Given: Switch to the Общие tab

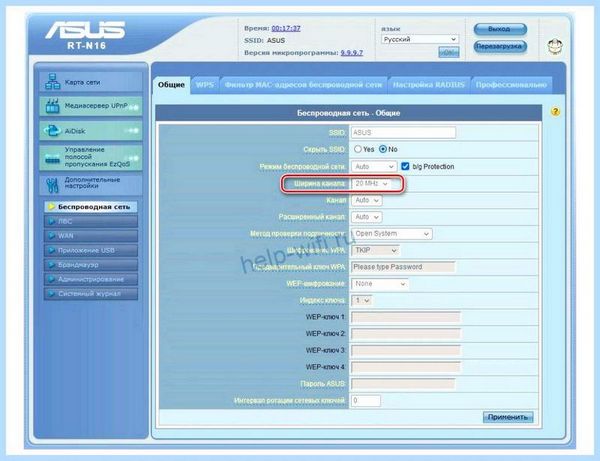Looking at the screenshot, I should pyautogui.click(x=171, y=85).
